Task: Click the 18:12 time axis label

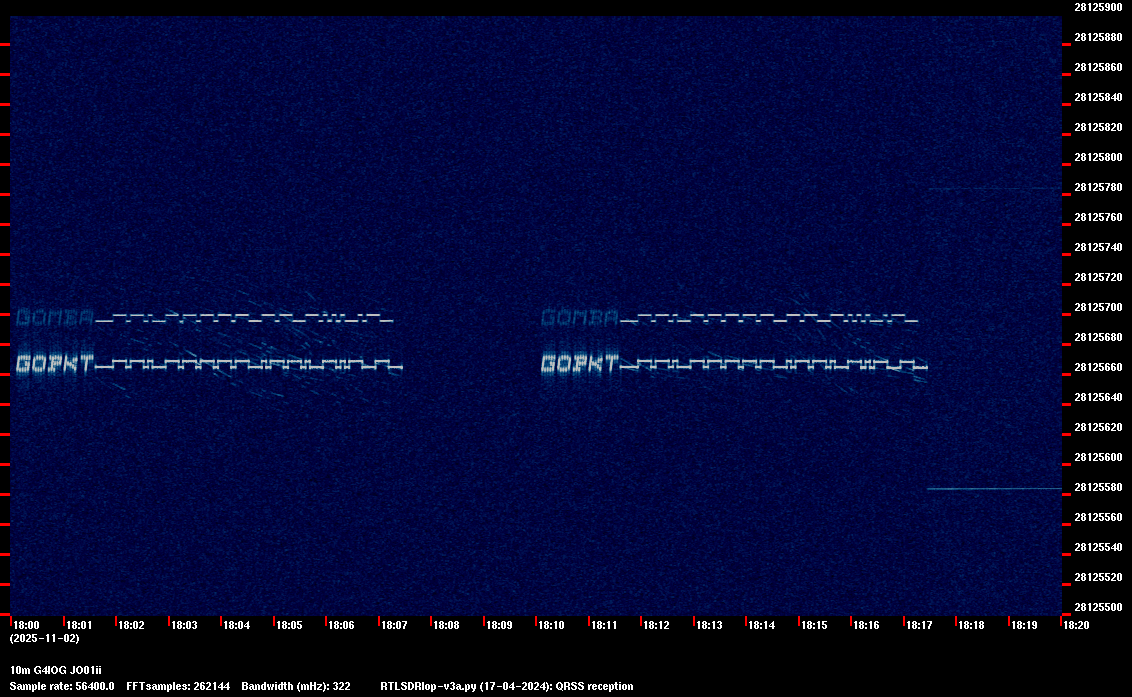Action: click(x=656, y=625)
